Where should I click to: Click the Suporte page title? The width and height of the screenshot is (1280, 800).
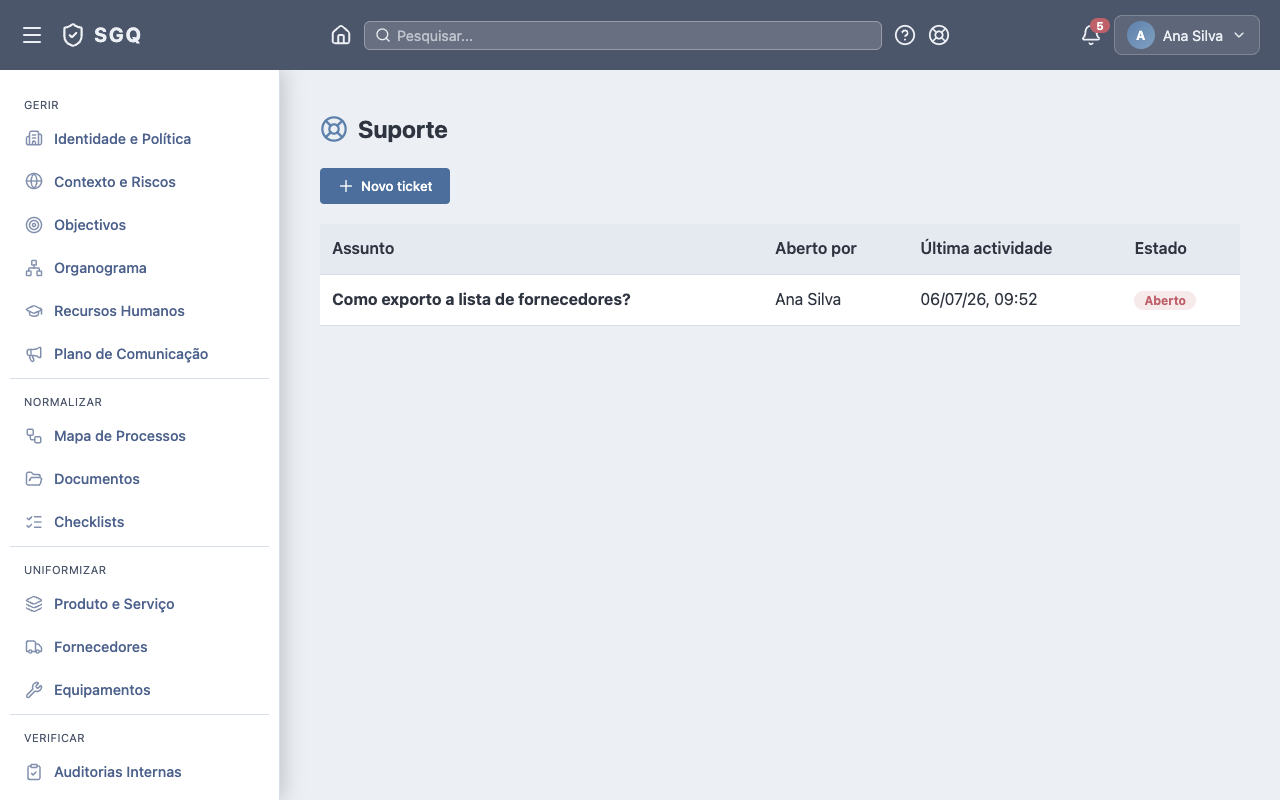pyautogui.click(x=402, y=130)
